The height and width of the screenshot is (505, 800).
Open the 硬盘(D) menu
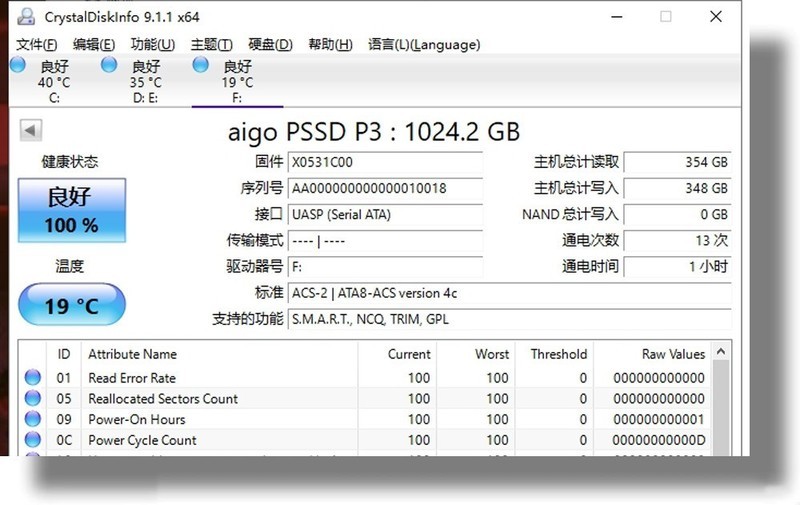tap(270, 44)
